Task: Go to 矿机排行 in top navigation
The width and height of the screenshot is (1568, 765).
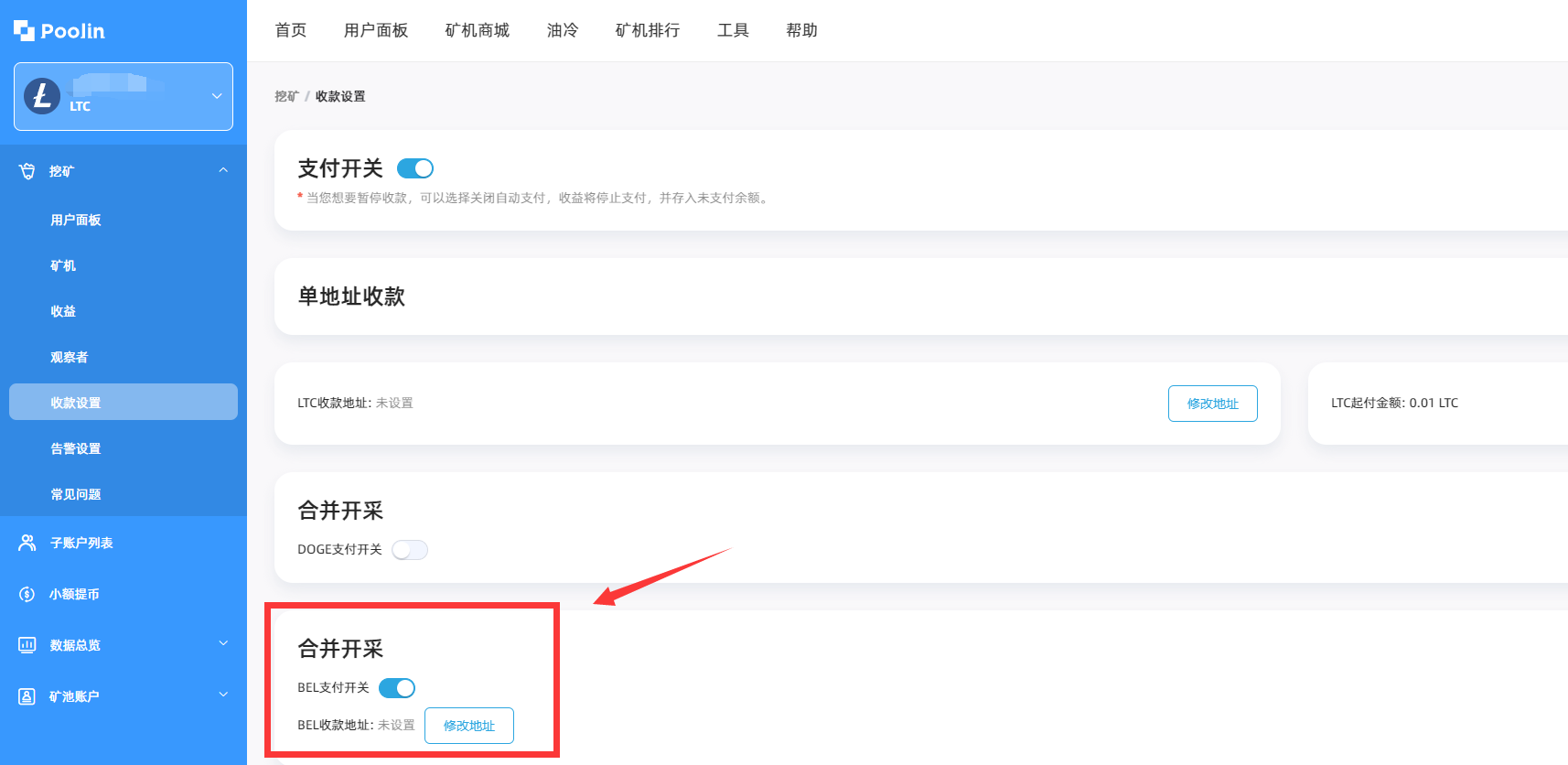Action: (647, 30)
